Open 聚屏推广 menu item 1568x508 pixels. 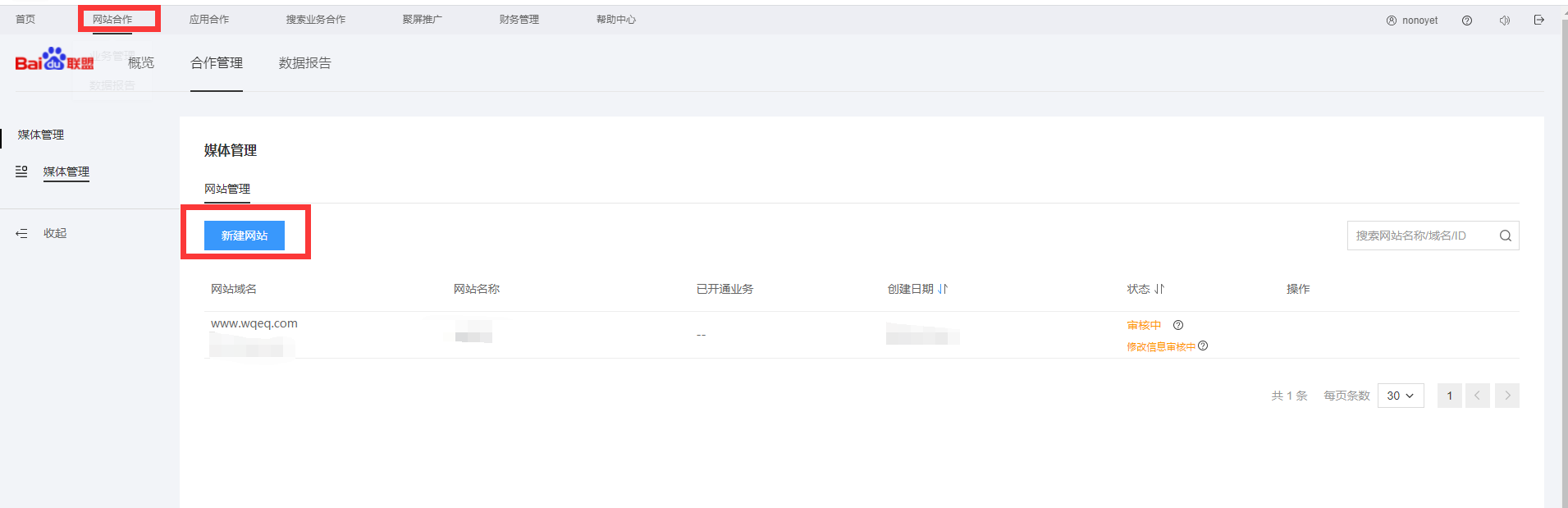423,20
